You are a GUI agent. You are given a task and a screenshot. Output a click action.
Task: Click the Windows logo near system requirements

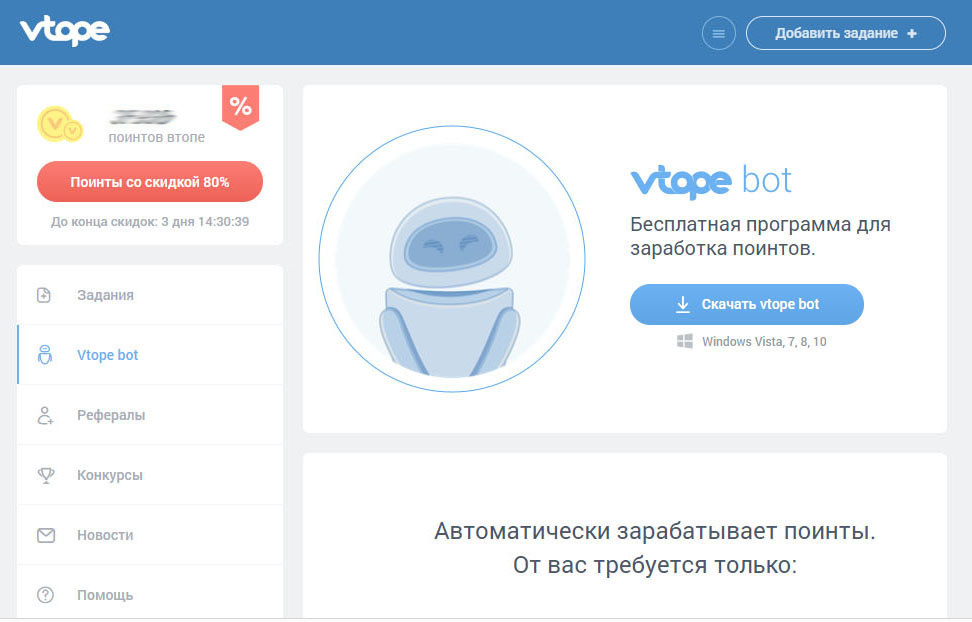pyautogui.click(x=685, y=340)
